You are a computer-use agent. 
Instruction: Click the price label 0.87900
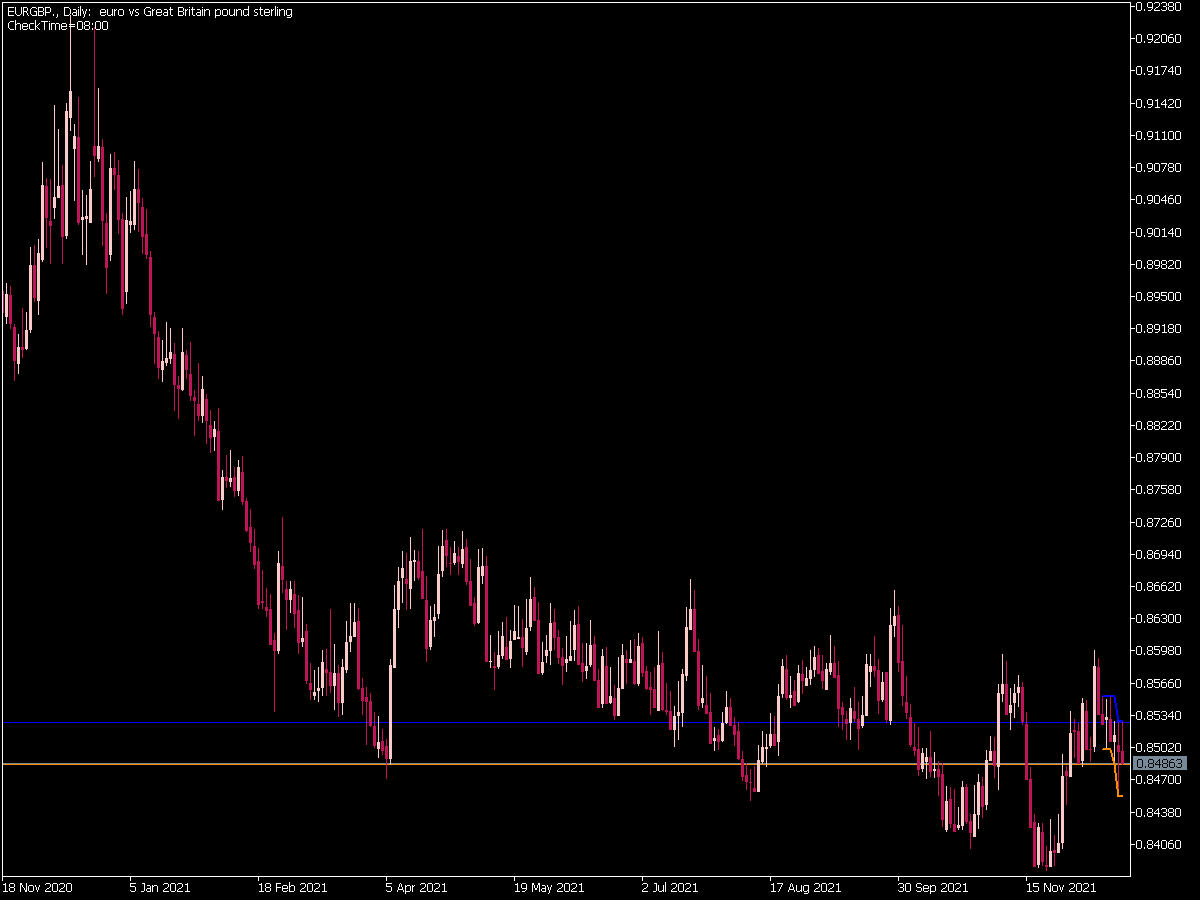point(1160,457)
